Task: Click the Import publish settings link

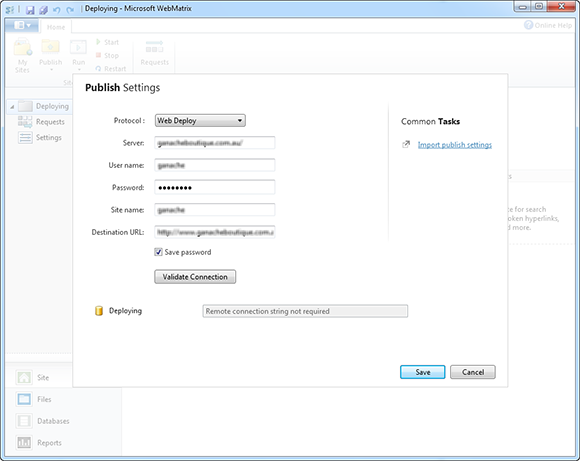Action: point(455,145)
